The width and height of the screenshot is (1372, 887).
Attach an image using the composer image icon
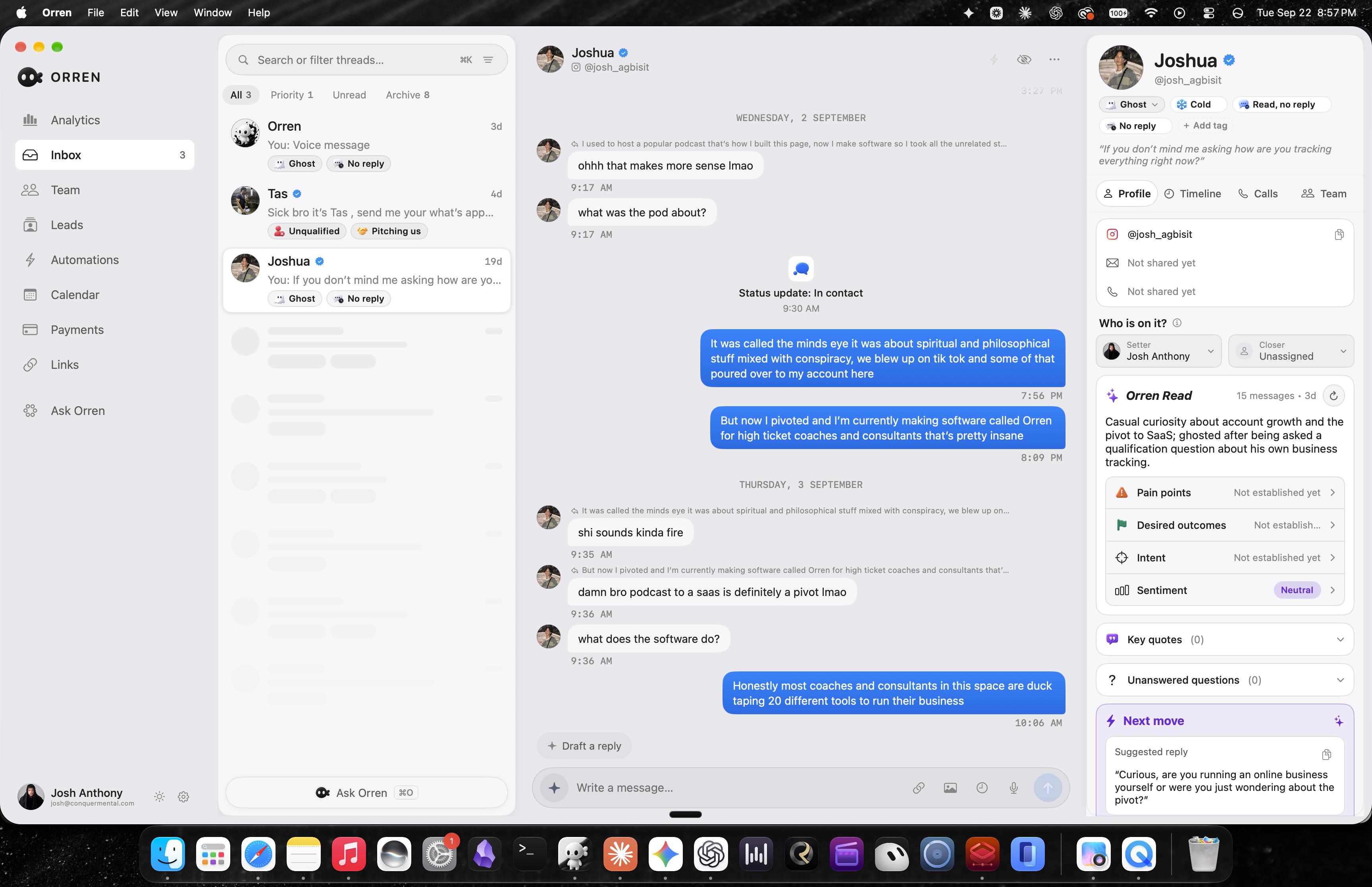(950, 788)
